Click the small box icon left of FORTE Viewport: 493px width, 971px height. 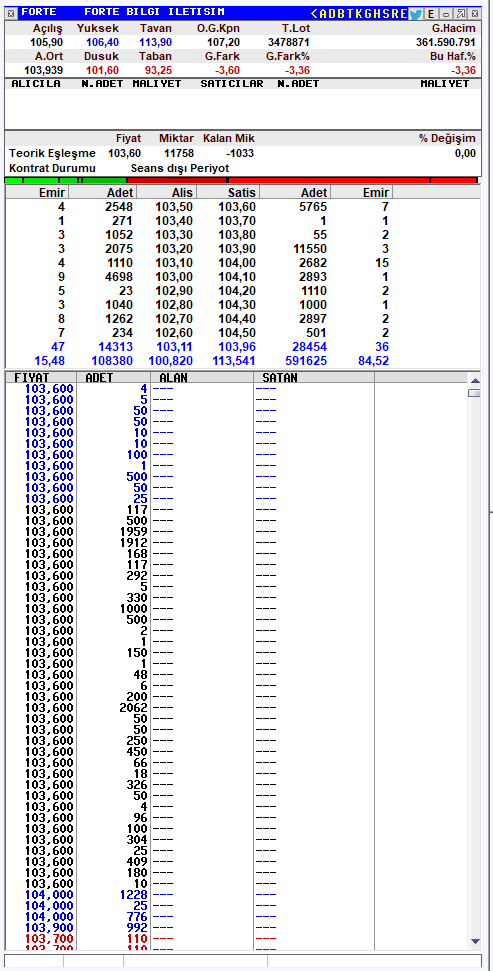tap(11, 13)
